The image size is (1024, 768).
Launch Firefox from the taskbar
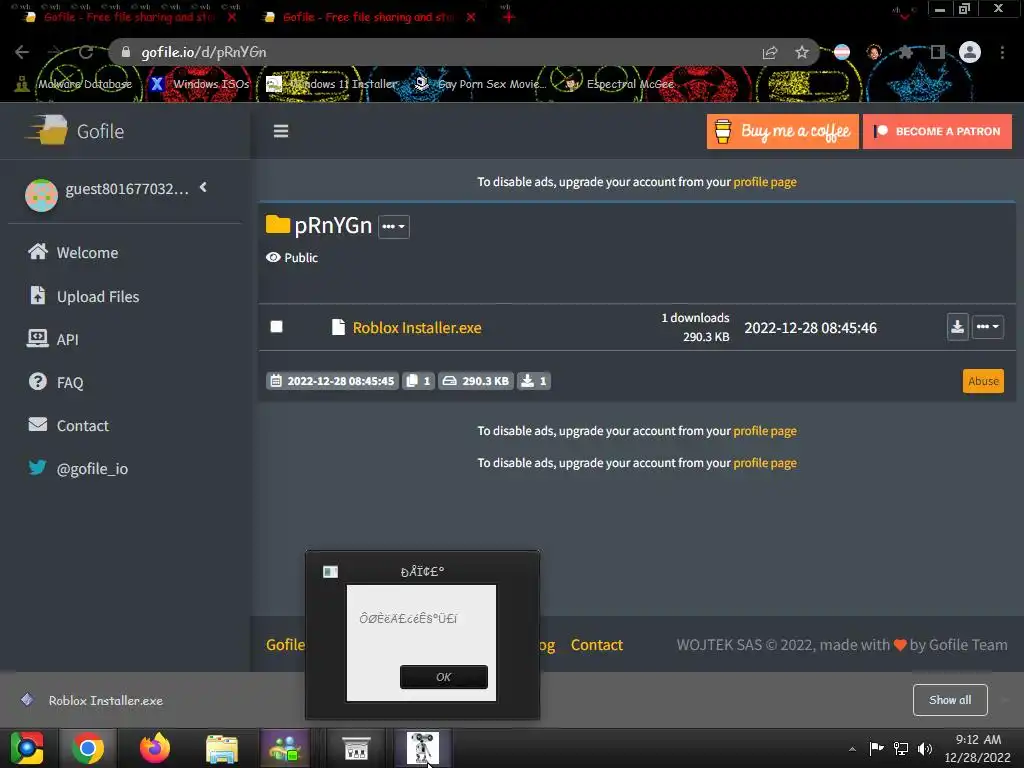(x=155, y=748)
